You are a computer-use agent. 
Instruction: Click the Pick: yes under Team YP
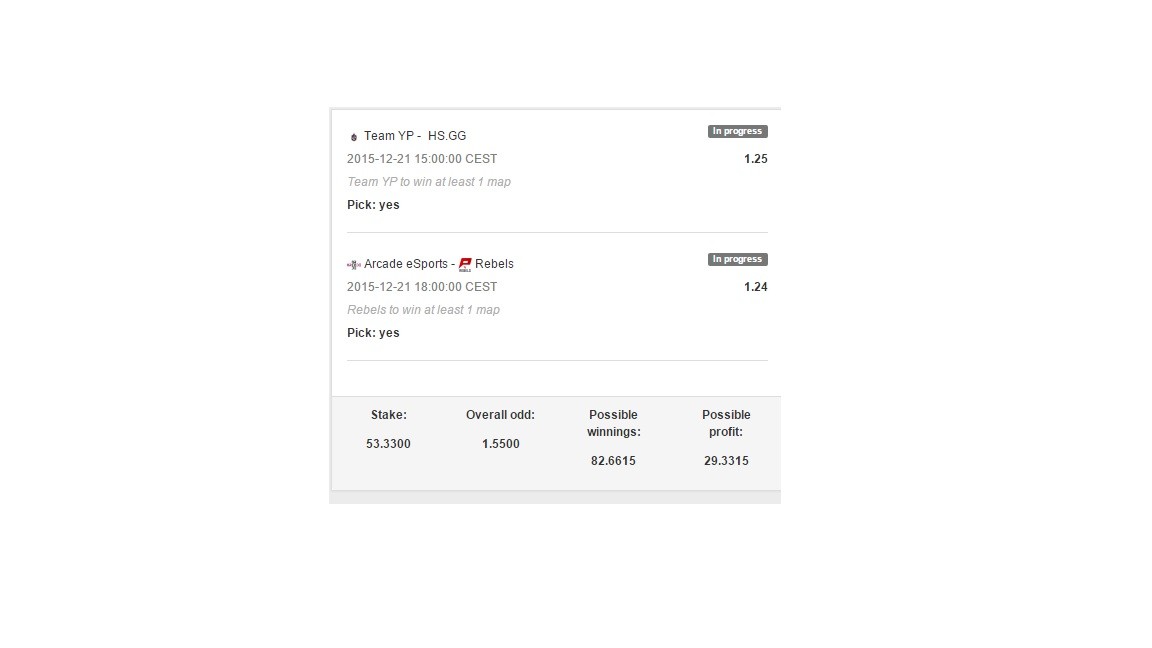(x=373, y=205)
